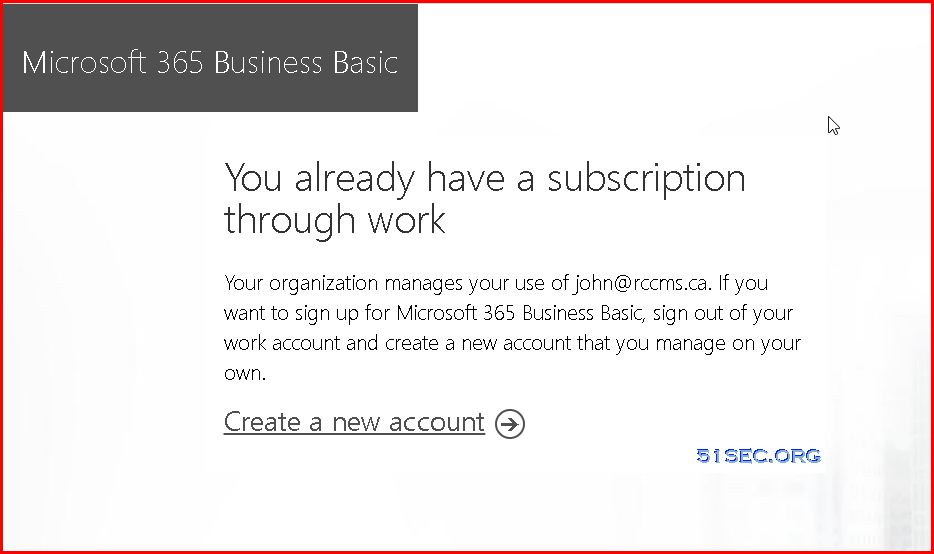Screen dimensions: 934x554
Task: Click the word You starting the heading
Action: coord(253,179)
